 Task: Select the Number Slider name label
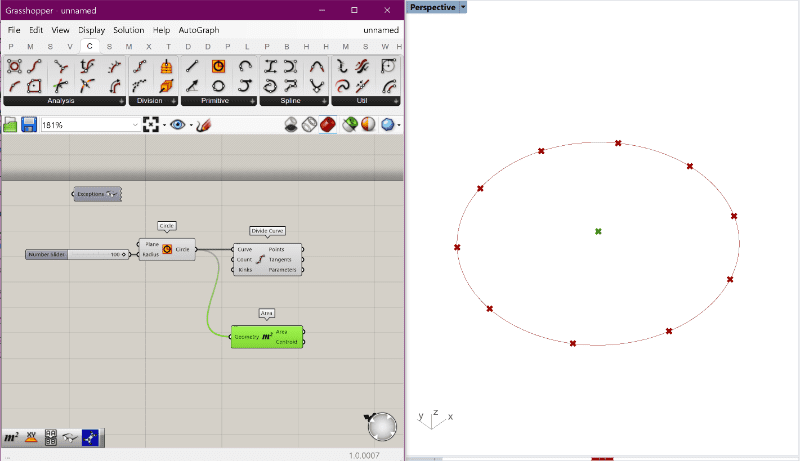(46, 254)
